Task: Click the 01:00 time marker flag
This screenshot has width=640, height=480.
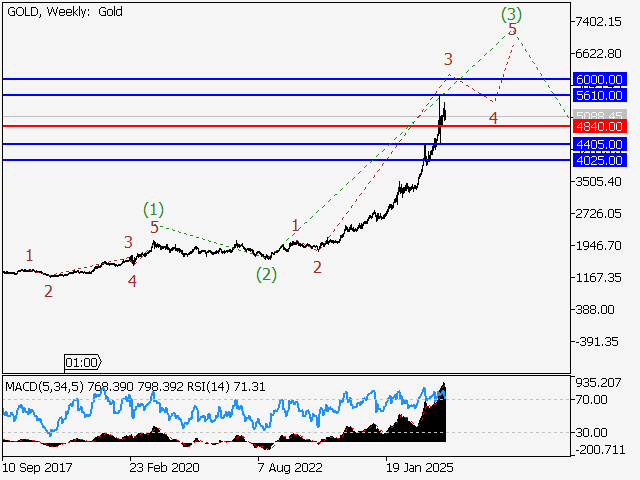Action: tap(82, 361)
